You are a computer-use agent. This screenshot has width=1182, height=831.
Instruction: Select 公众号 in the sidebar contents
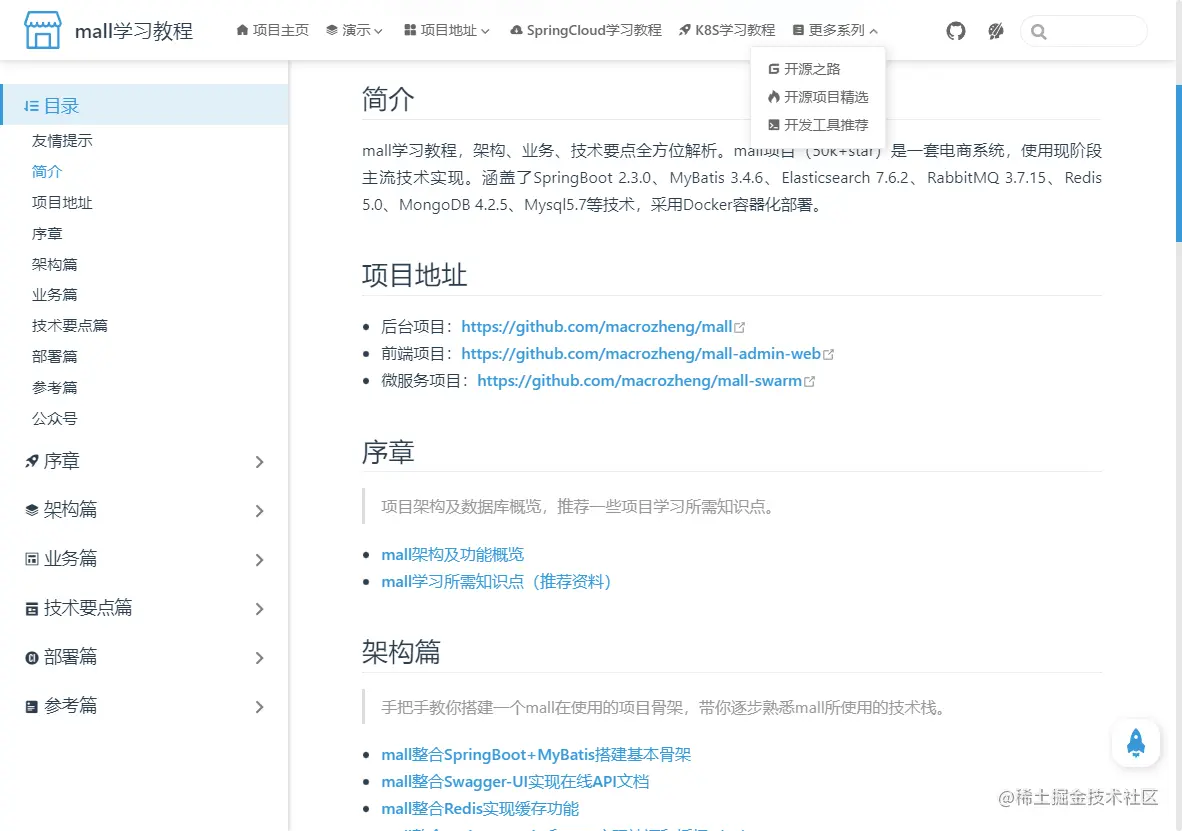pyautogui.click(x=54, y=418)
